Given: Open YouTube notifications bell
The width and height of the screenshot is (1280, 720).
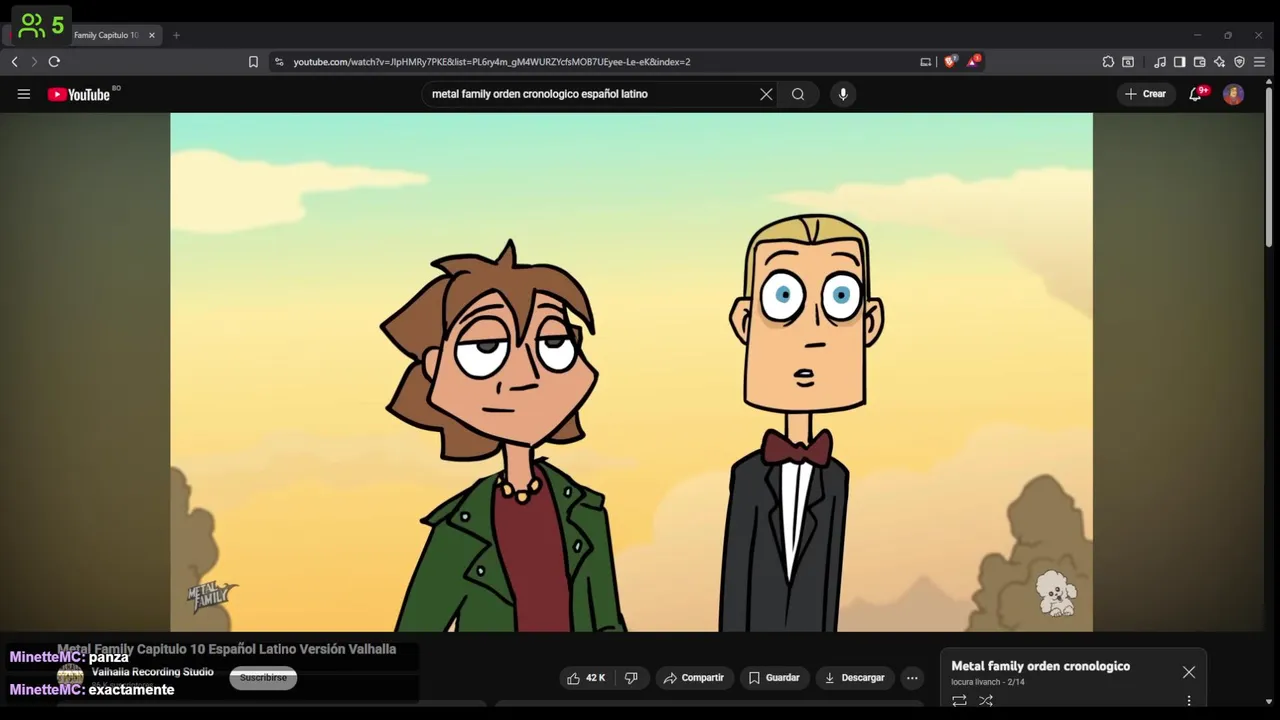Looking at the screenshot, I should [x=1196, y=94].
